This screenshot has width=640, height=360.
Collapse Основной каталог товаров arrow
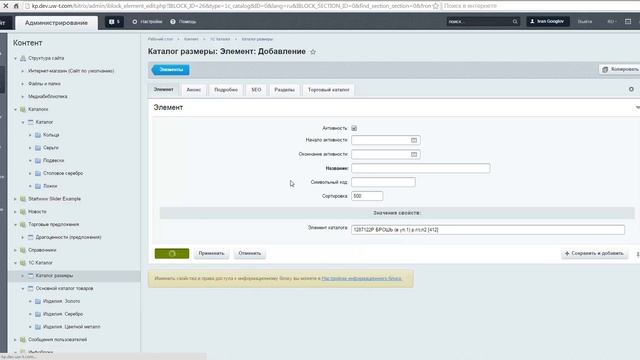(x=23, y=289)
